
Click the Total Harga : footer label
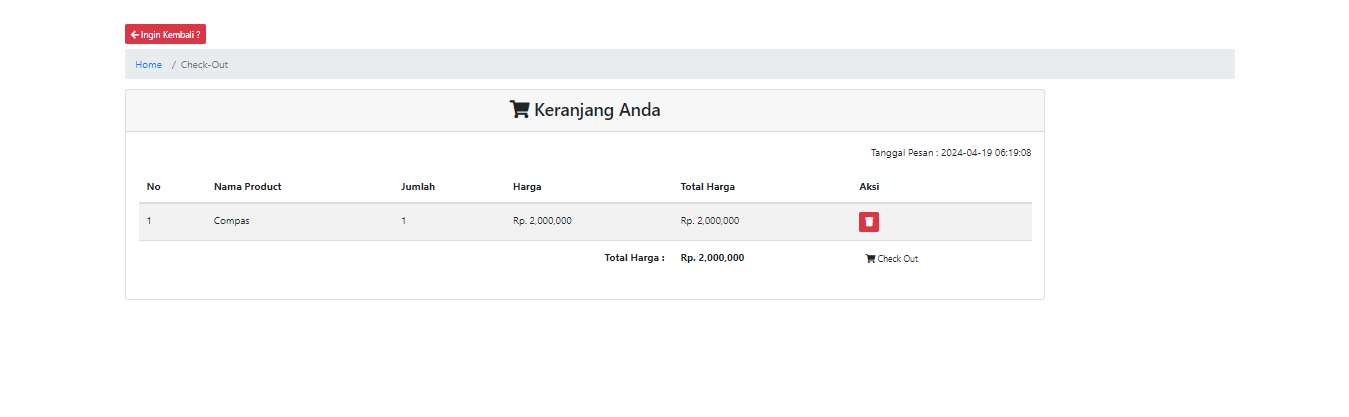(634, 258)
